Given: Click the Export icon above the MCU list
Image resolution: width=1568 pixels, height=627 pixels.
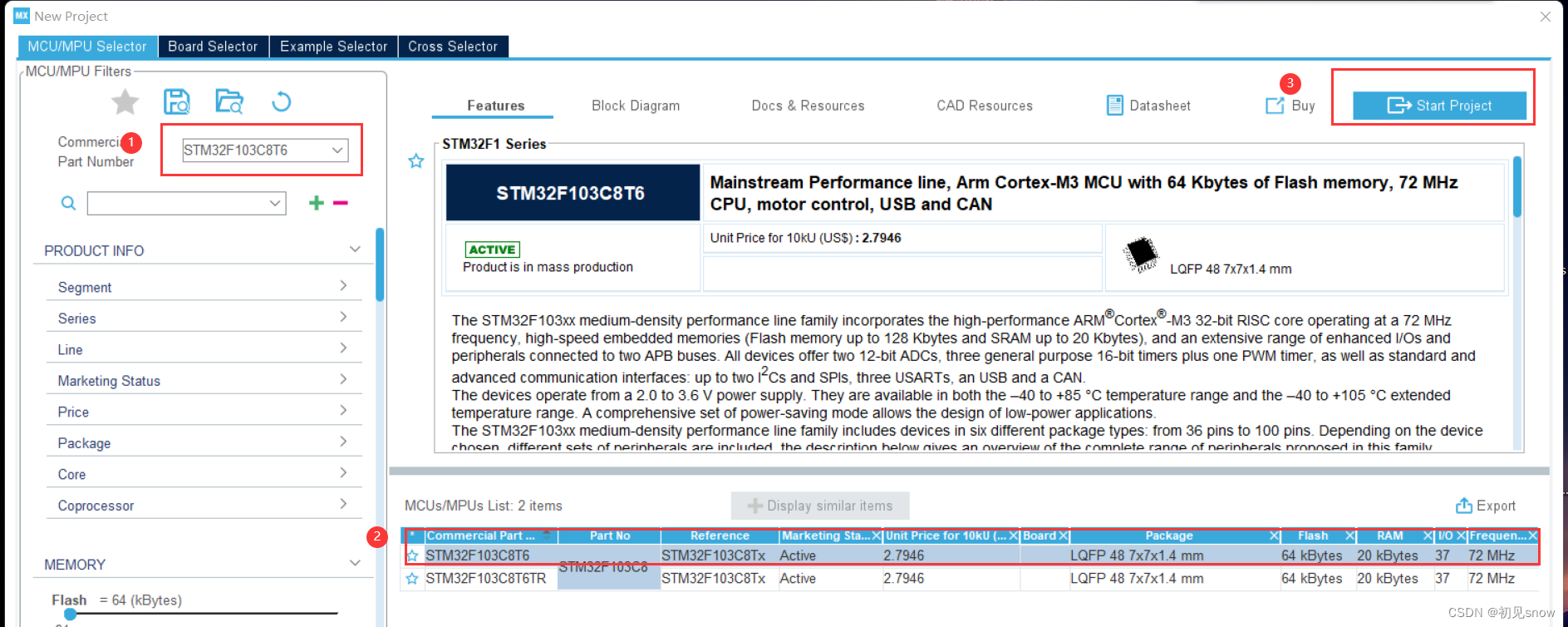Looking at the screenshot, I should tap(1463, 506).
